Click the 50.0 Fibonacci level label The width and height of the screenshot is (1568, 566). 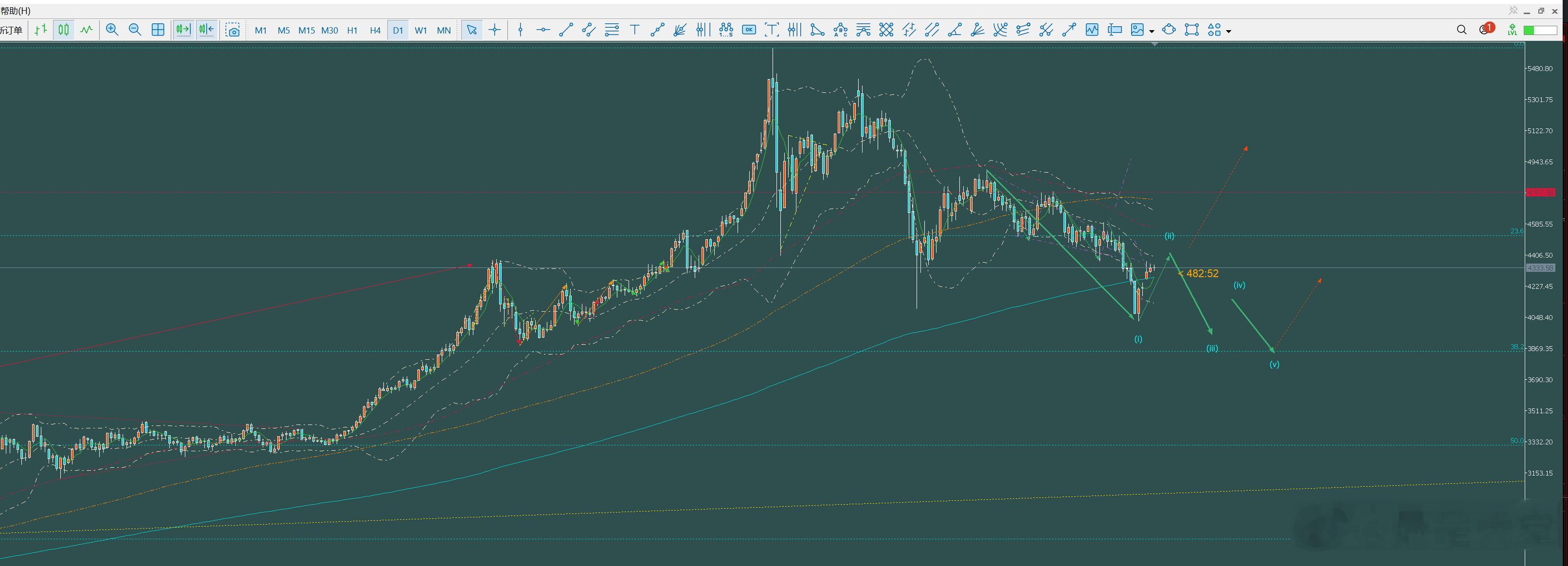pyautogui.click(x=1517, y=441)
